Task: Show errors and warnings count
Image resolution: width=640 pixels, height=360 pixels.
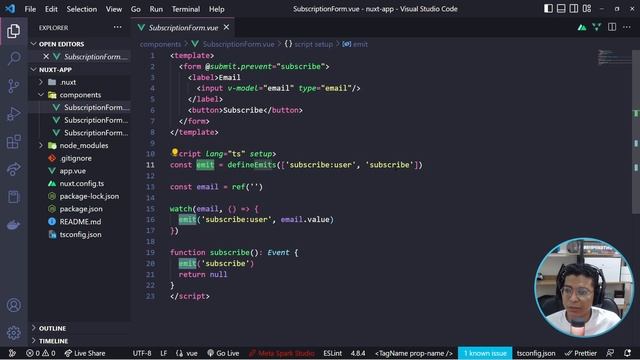Action: click(40, 353)
